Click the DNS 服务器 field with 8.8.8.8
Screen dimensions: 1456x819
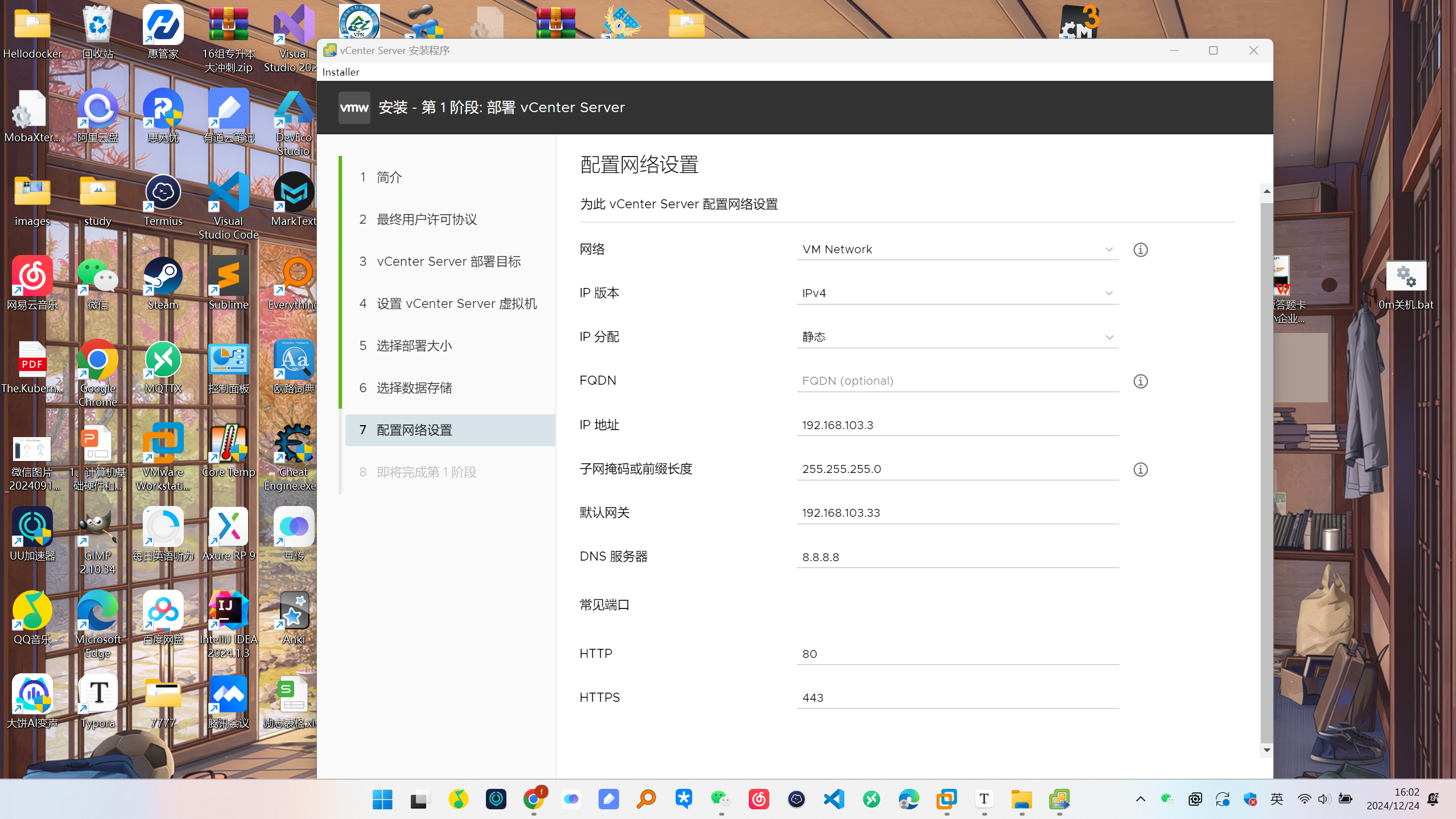[957, 557]
